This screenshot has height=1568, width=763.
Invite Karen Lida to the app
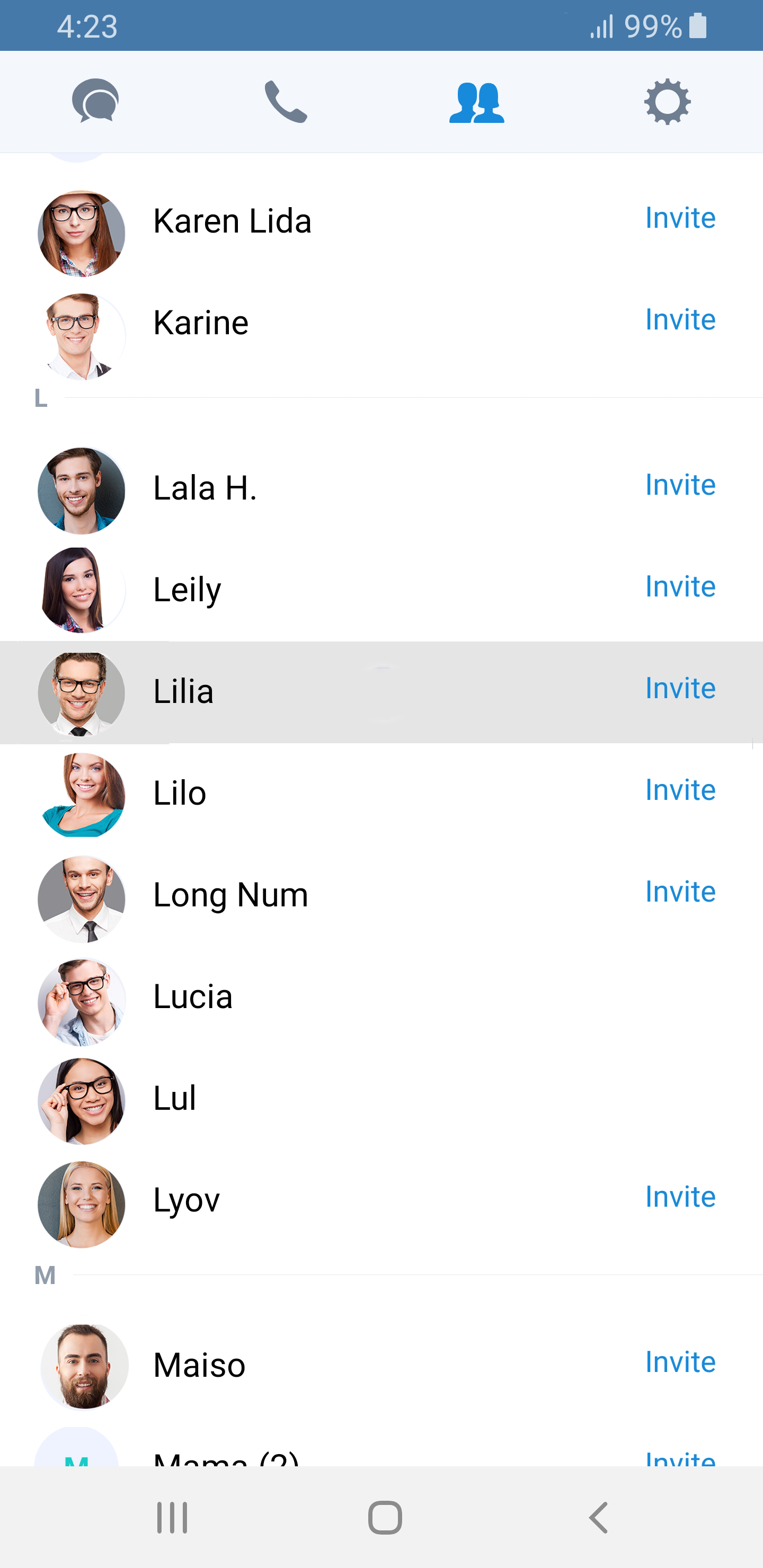pyautogui.click(x=680, y=218)
